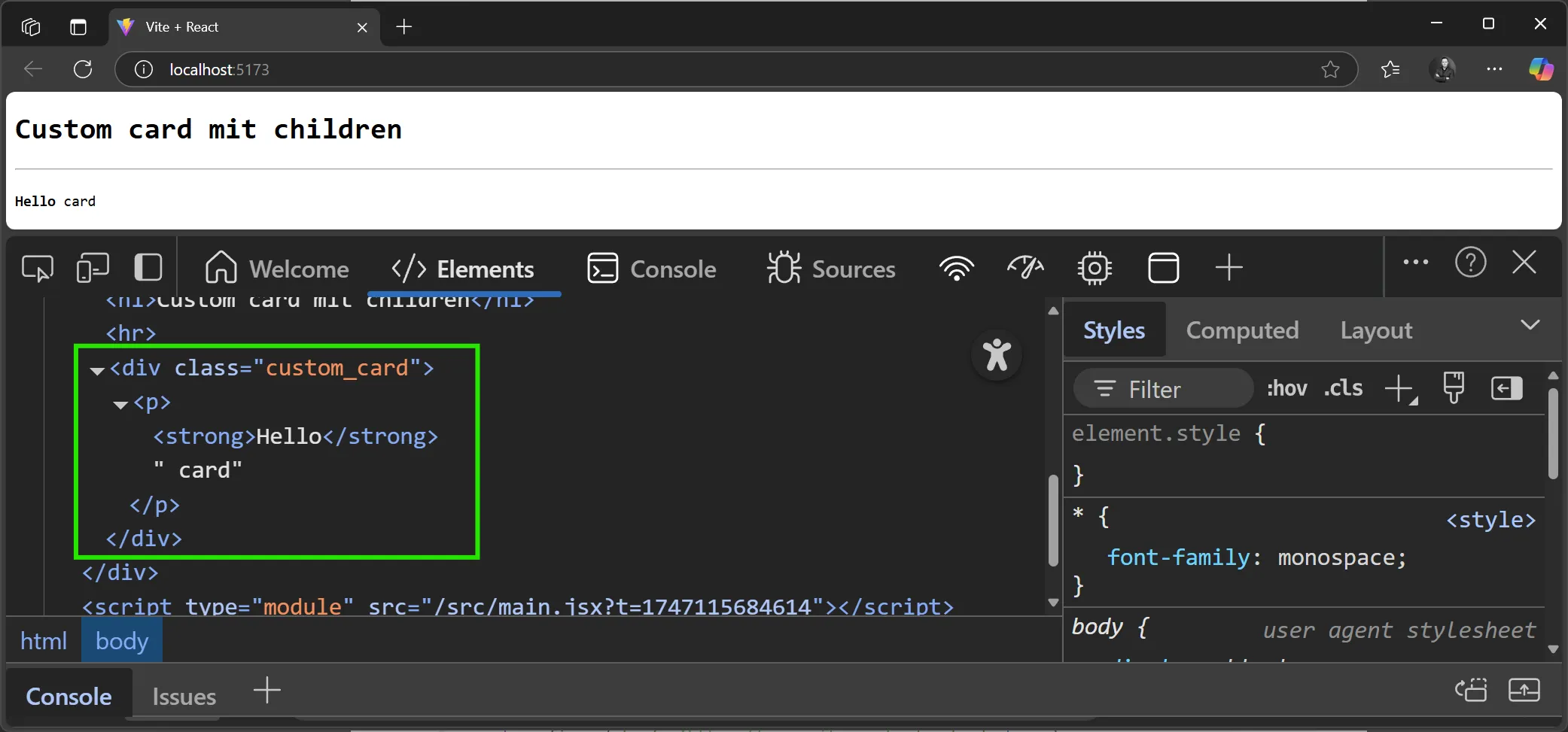Image resolution: width=1568 pixels, height=732 pixels.
Task: Open the workspaces icon
Action: tap(31, 27)
